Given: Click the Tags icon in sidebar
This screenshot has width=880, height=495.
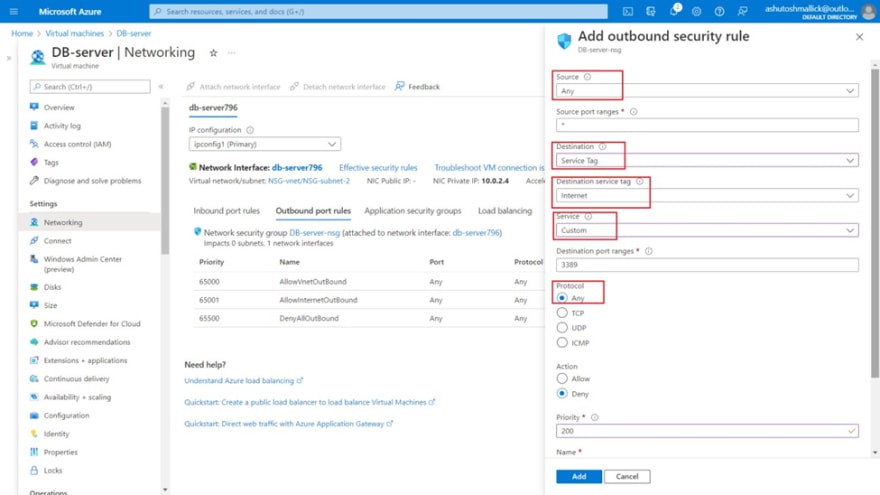Looking at the screenshot, I should tap(34, 162).
